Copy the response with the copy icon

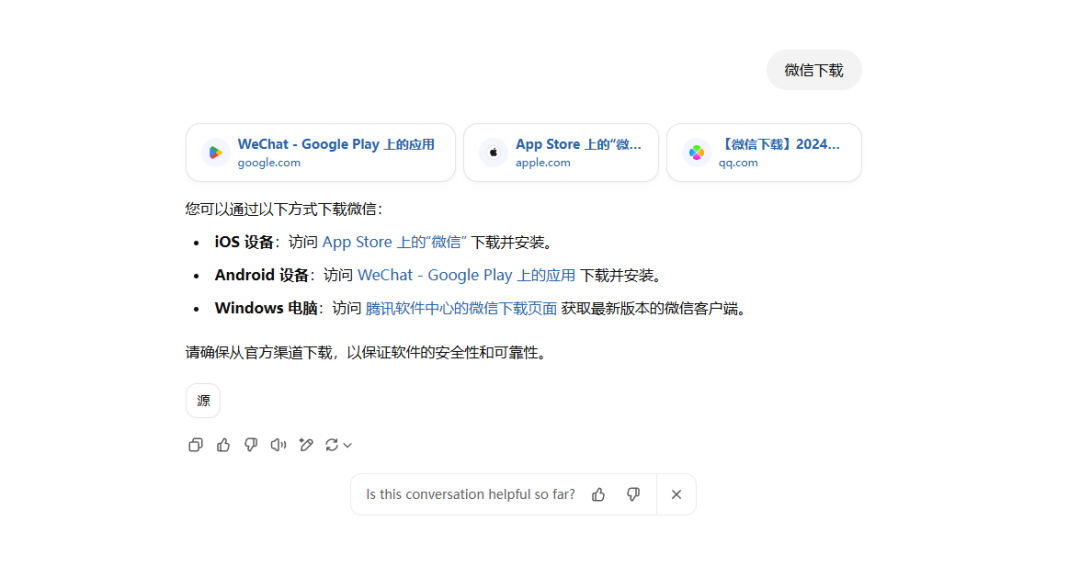click(x=195, y=445)
